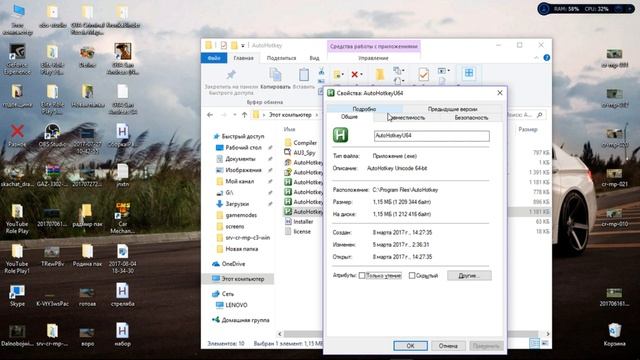Open Предыдущие версии properties tab
Screen dimensions: 640x360
click(x=452, y=109)
